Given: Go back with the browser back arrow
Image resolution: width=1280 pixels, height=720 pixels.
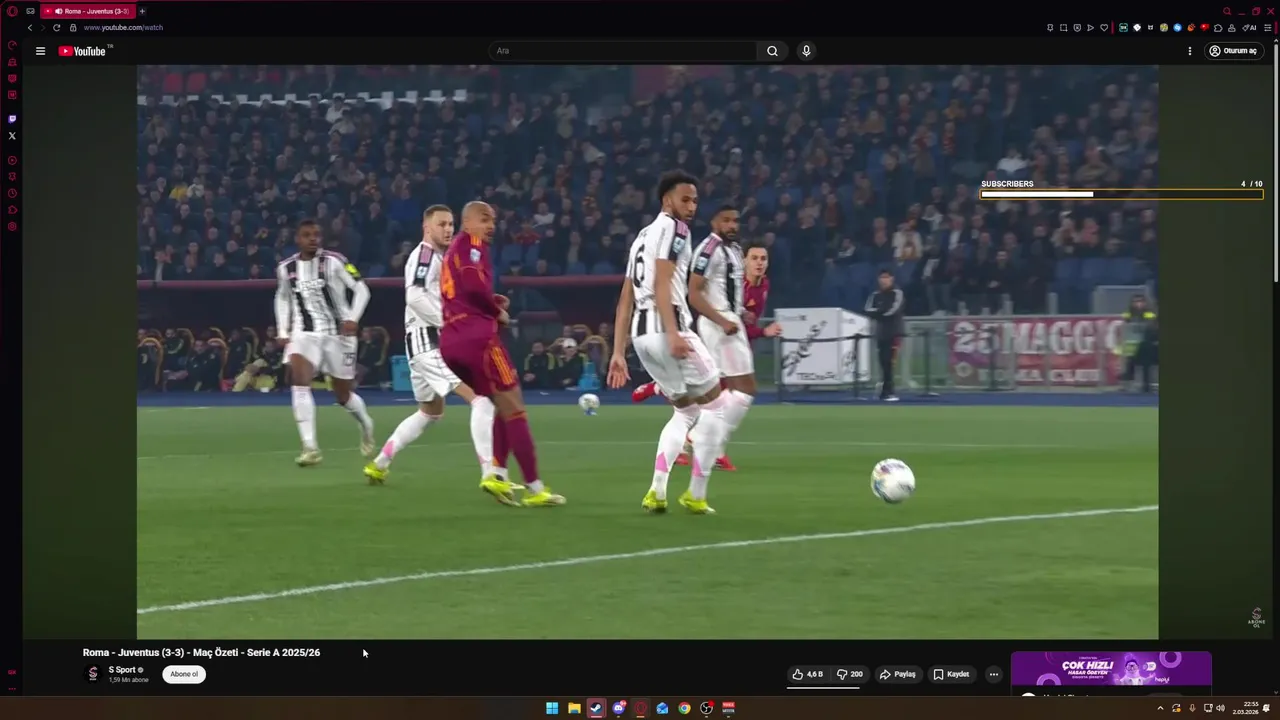Looking at the screenshot, I should click(x=30, y=27).
